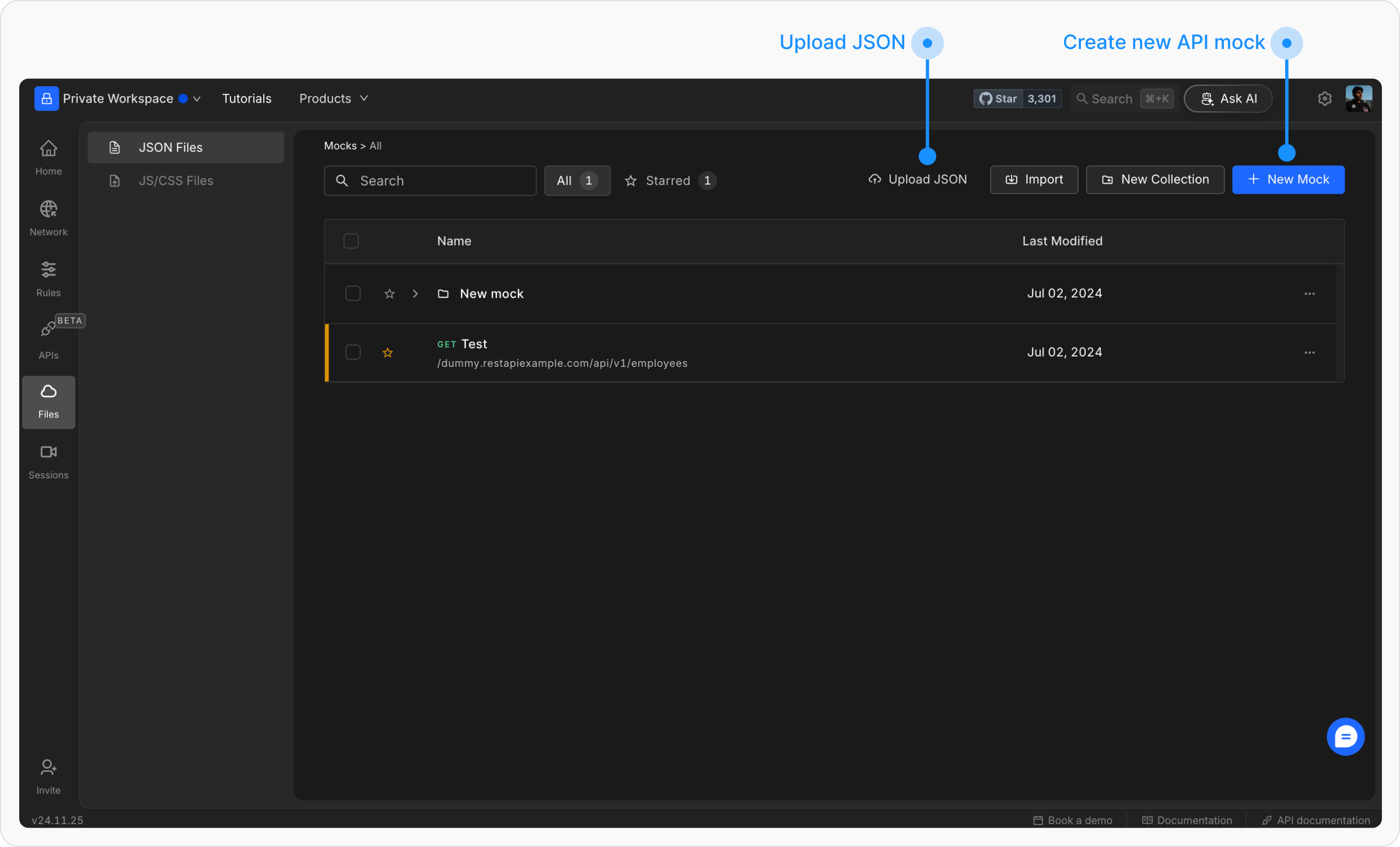
Task: Star the New mock collection
Action: [x=389, y=293]
